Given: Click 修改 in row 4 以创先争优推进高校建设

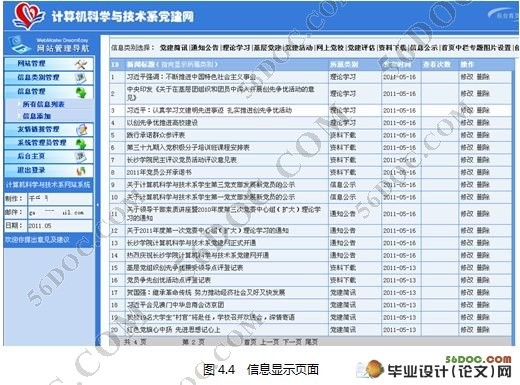Looking at the screenshot, I should [x=467, y=123].
